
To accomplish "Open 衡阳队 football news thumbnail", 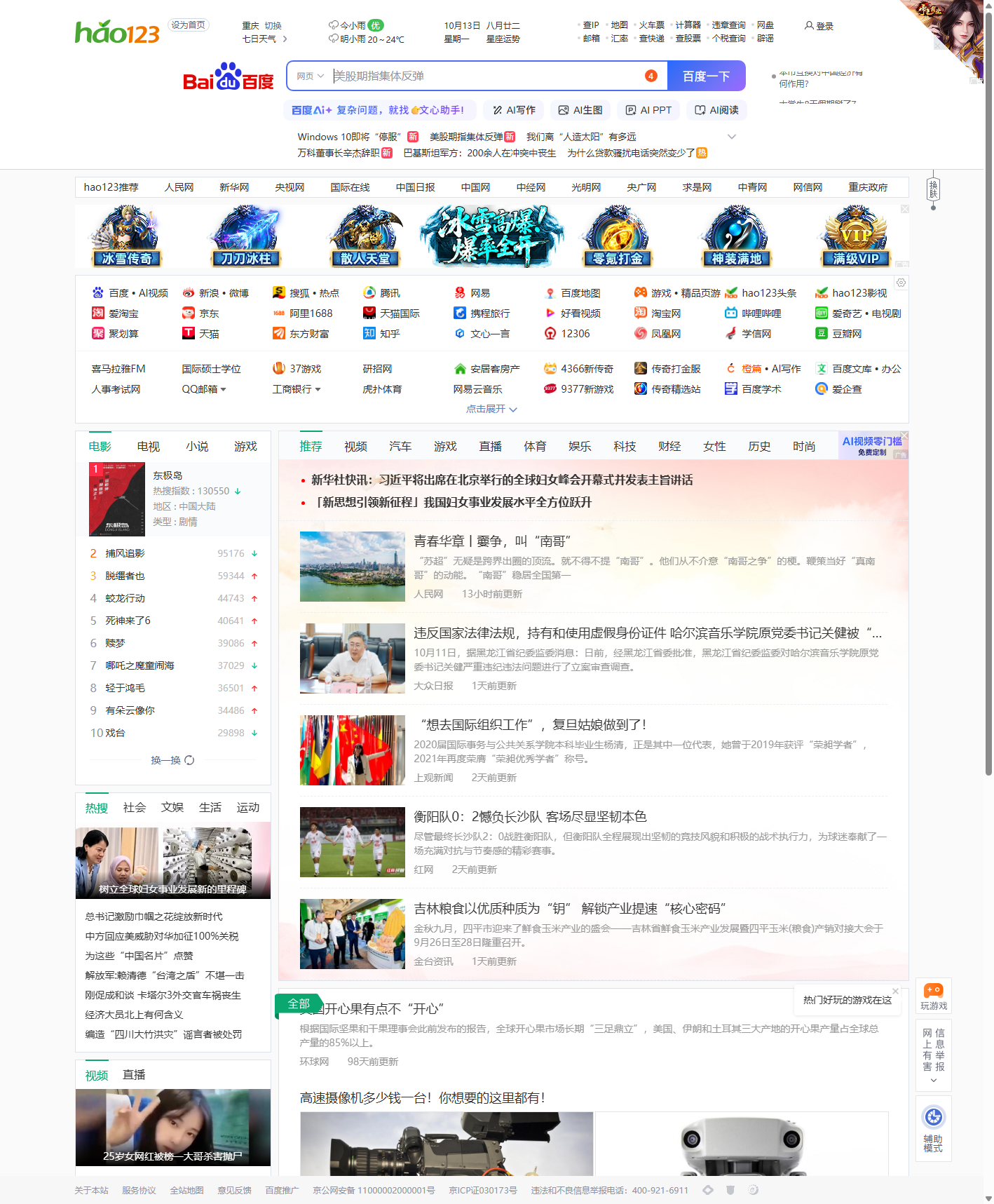I will (353, 842).
